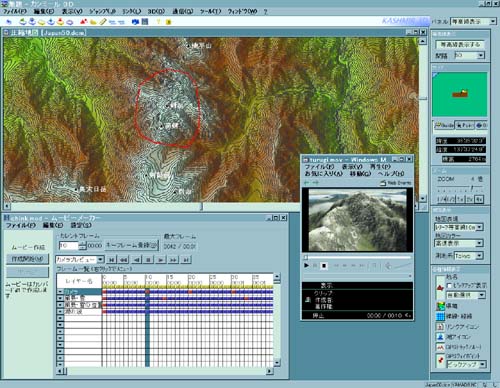
Task: Select the 4x zoom button
Action: 479,199
